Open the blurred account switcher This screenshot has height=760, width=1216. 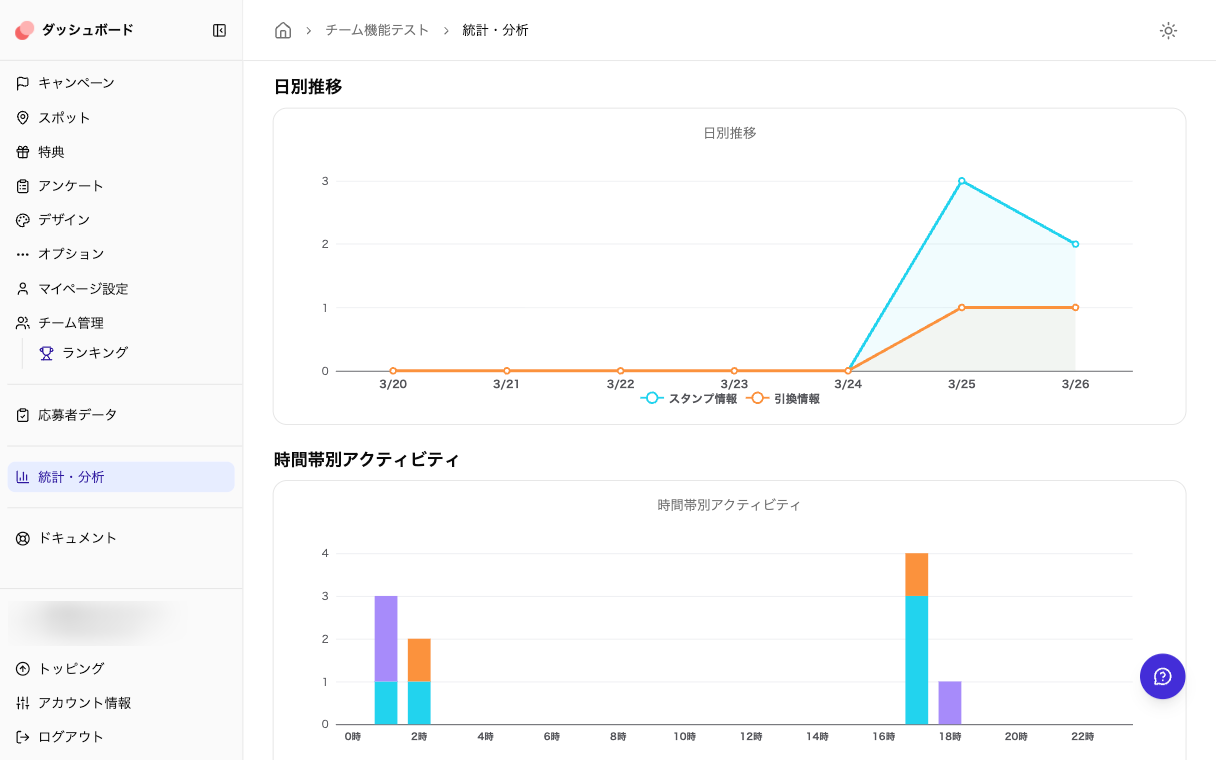96,620
